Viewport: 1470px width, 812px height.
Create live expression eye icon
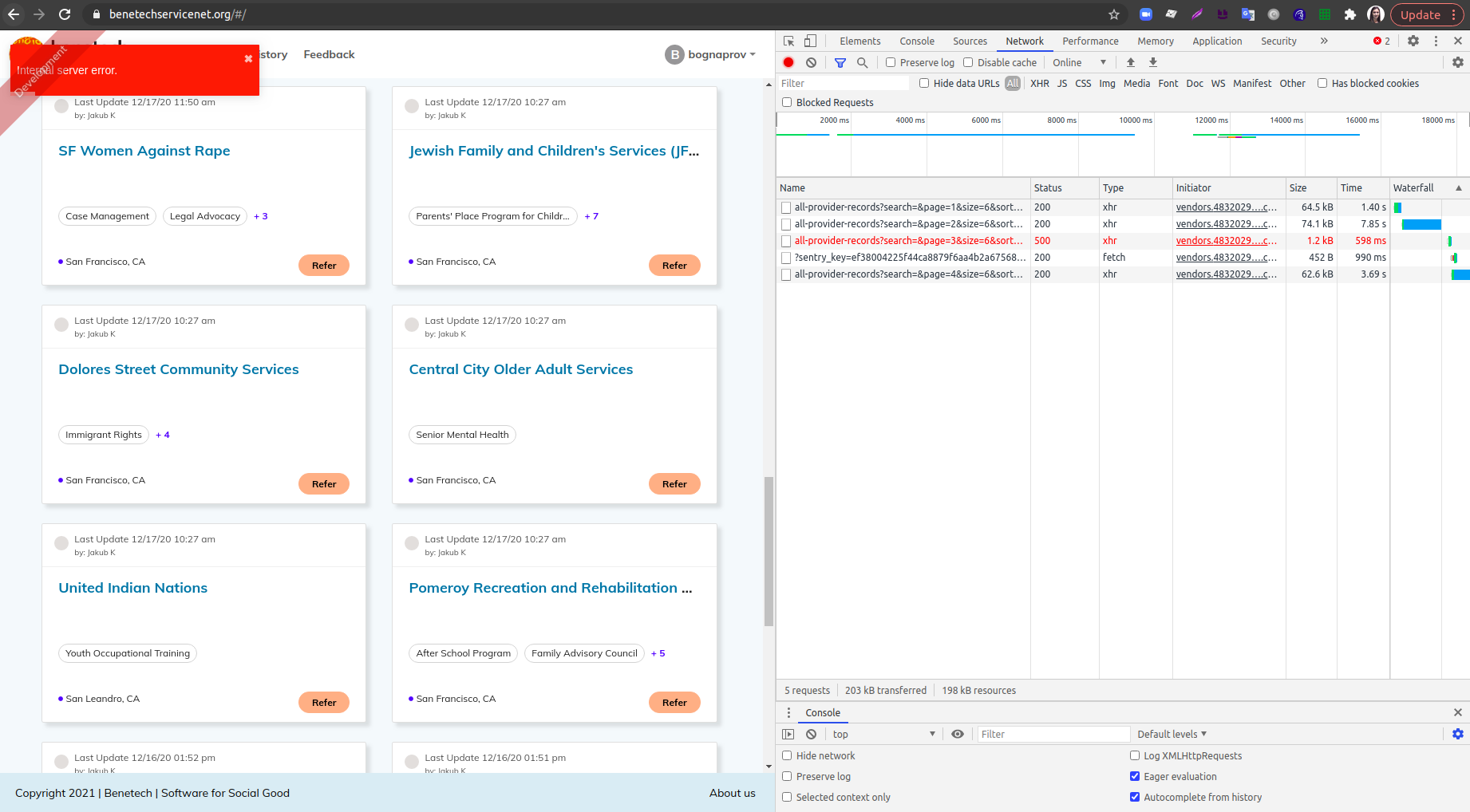click(958, 734)
